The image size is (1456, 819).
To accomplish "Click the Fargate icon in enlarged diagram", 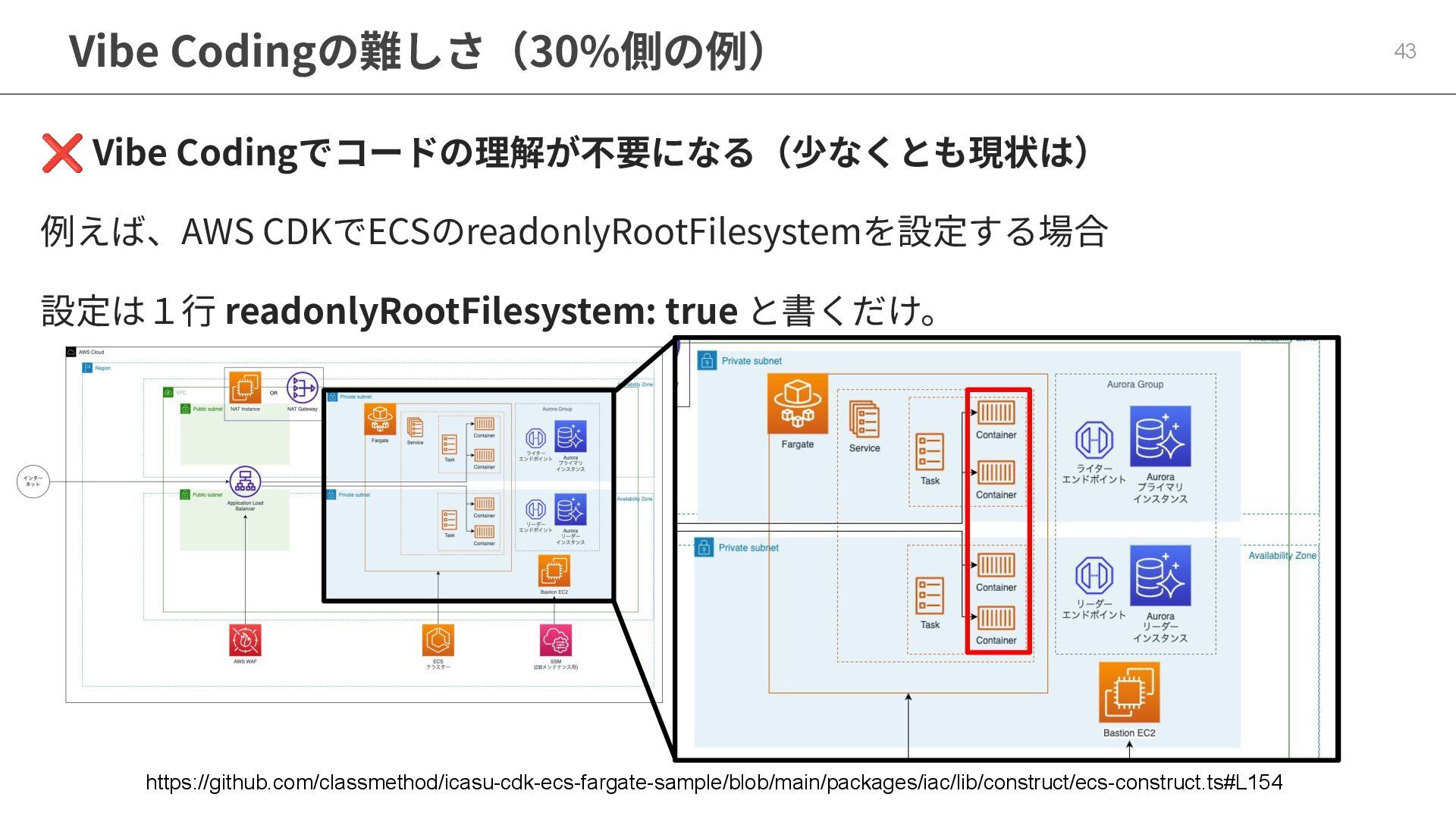I will (x=797, y=403).
